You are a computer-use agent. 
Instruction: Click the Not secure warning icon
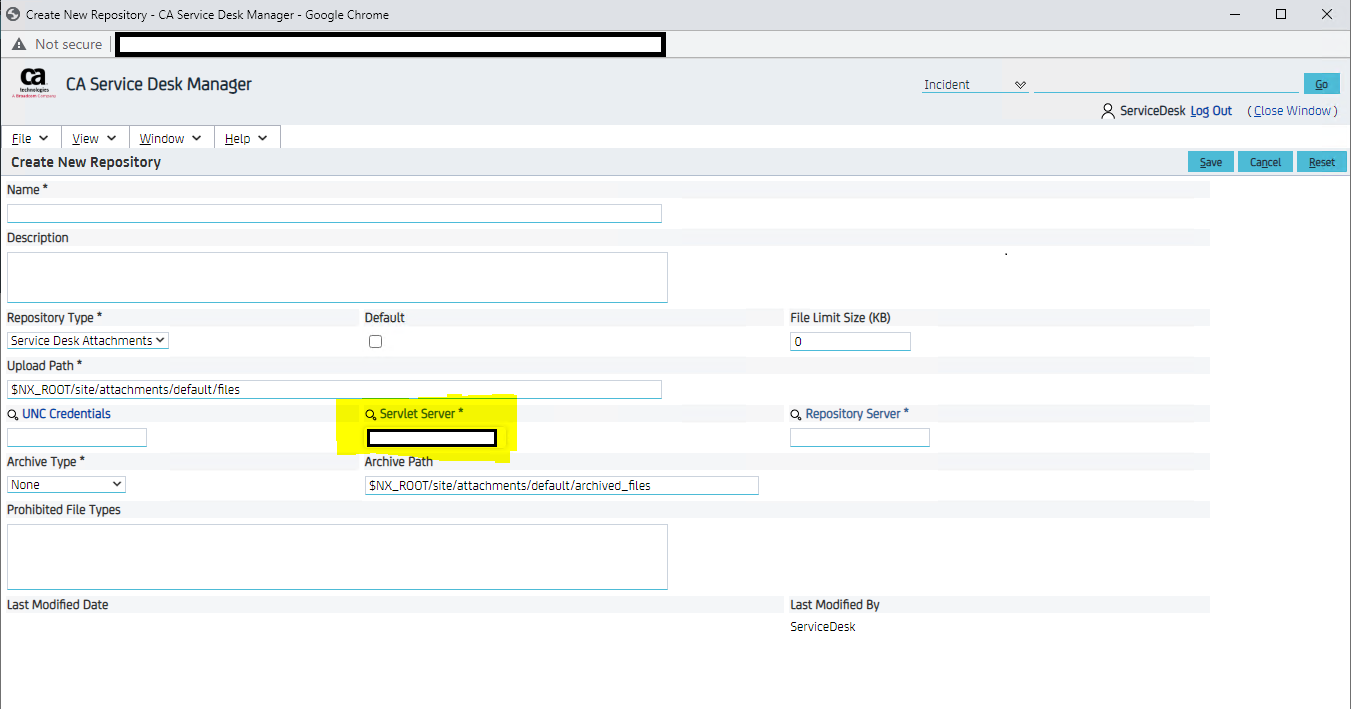19,44
